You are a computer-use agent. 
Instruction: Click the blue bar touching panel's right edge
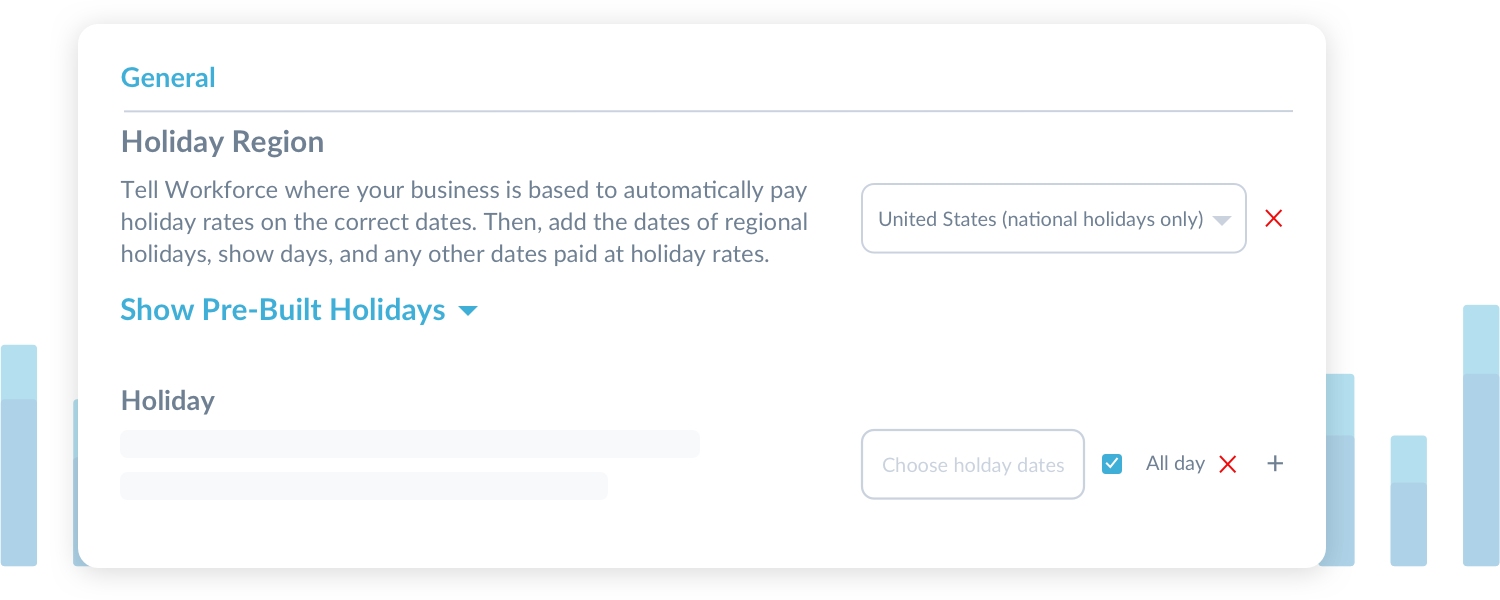point(1340,470)
